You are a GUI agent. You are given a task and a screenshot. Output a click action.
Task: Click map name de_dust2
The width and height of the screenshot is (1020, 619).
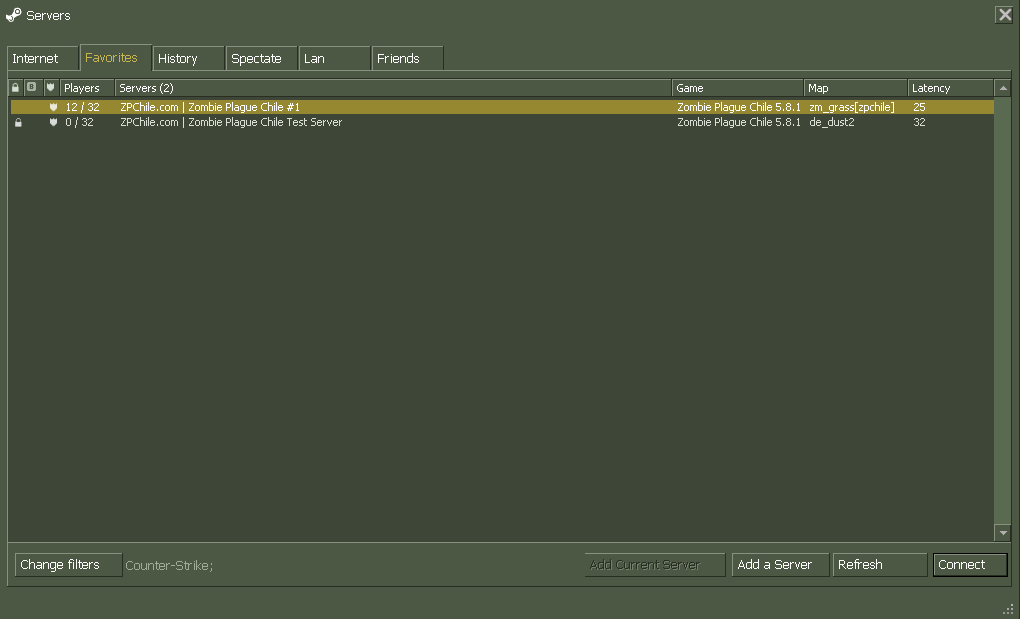coord(831,122)
